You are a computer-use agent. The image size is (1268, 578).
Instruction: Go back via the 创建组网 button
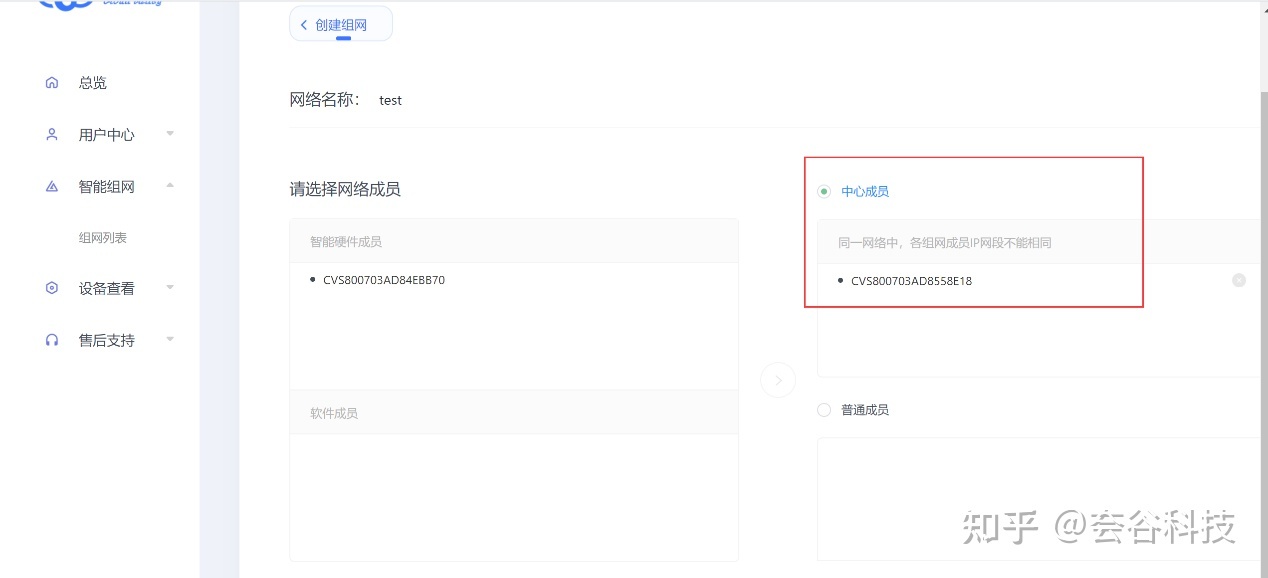[x=341, y=25]
